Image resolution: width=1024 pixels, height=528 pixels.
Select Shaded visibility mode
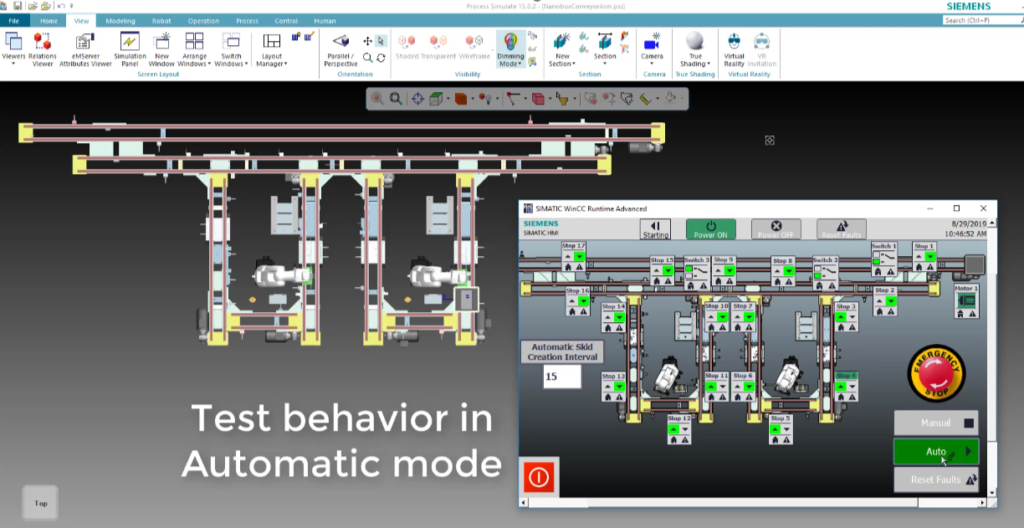pos(407,47)
